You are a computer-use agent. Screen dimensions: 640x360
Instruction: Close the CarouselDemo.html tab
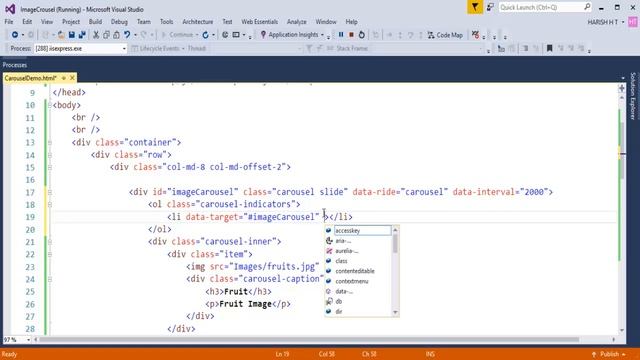pos(72,78)
